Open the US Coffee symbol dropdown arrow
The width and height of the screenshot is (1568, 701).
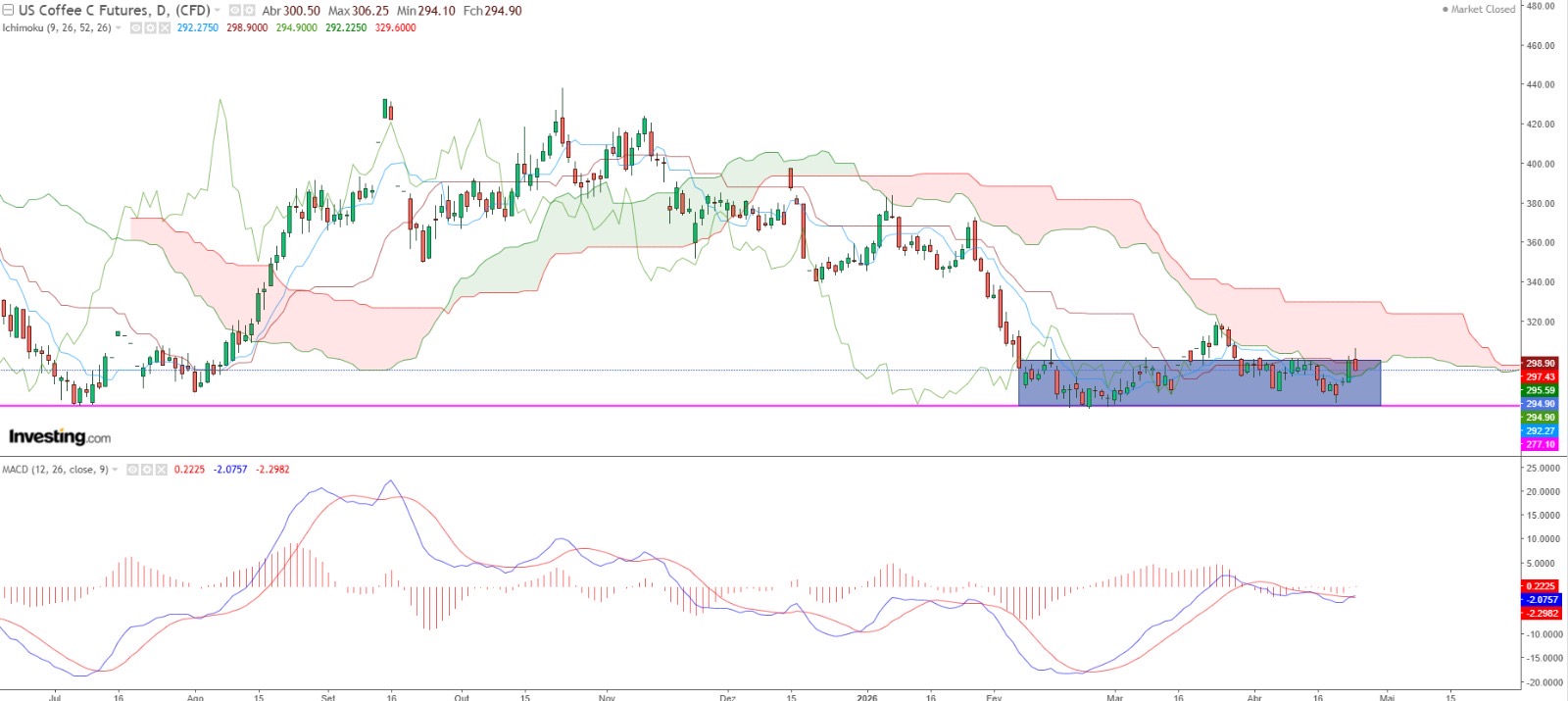[x=218, y=11]
